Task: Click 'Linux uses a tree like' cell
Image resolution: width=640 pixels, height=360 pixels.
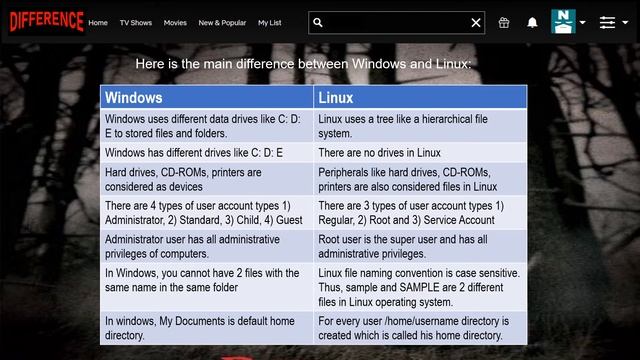Action: point(420,126)
